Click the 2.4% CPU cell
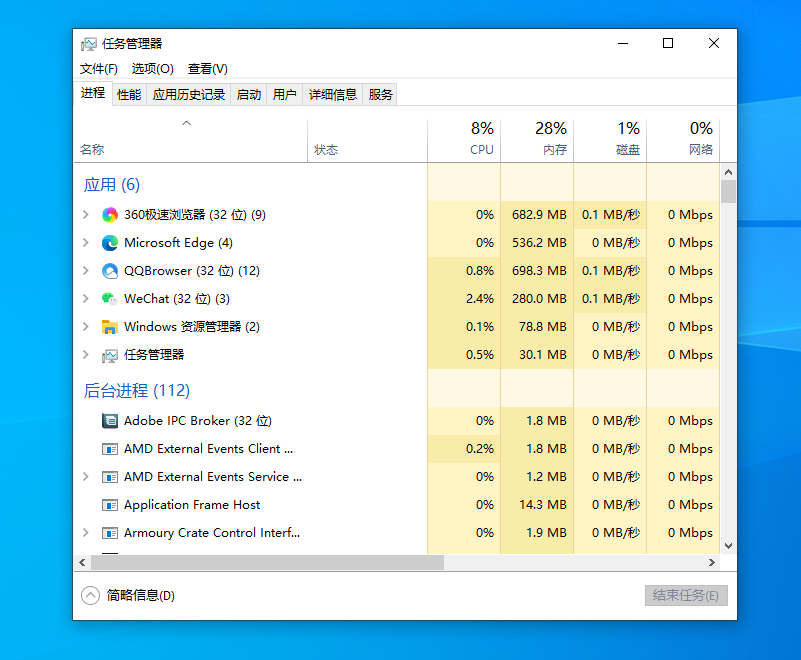 click(464, 299)
